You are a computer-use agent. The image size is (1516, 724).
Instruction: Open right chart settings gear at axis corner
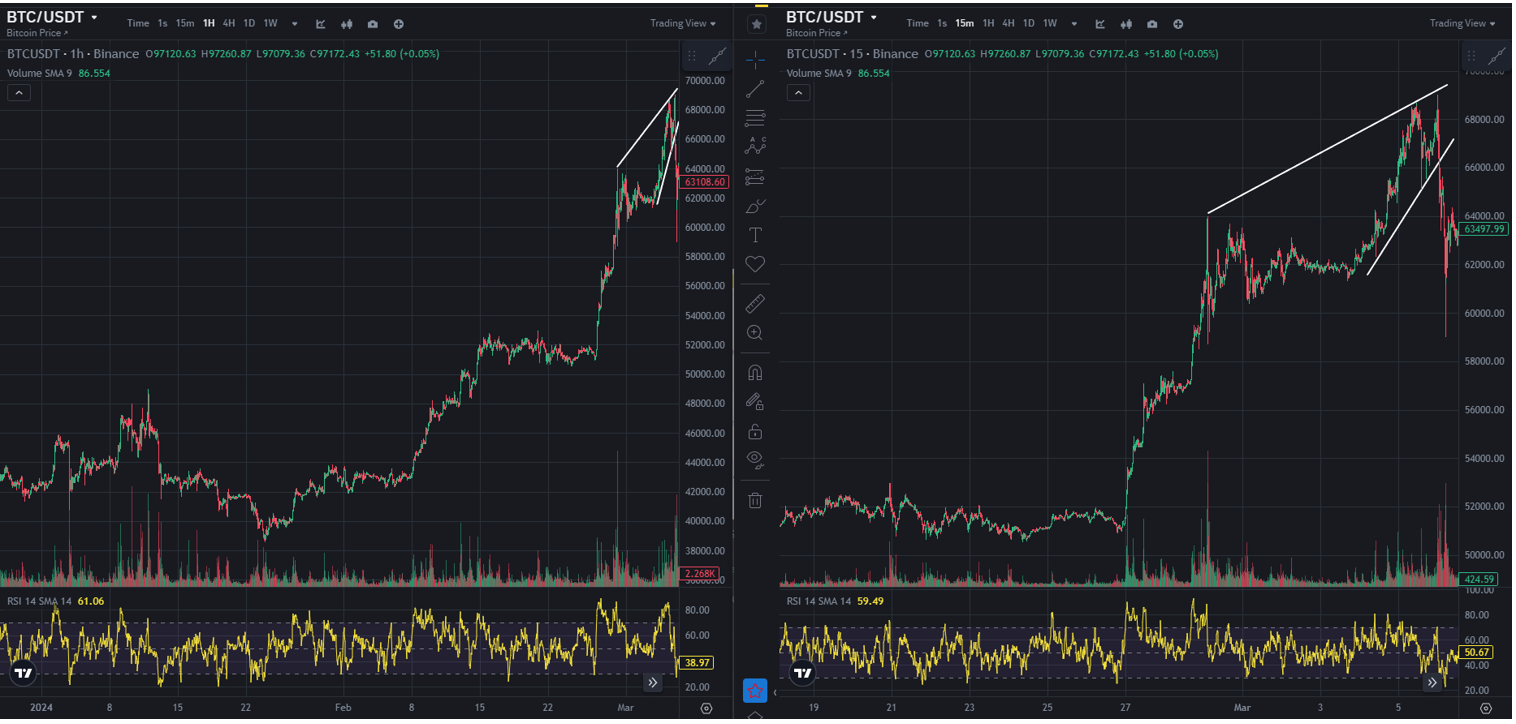(1486, 708)
